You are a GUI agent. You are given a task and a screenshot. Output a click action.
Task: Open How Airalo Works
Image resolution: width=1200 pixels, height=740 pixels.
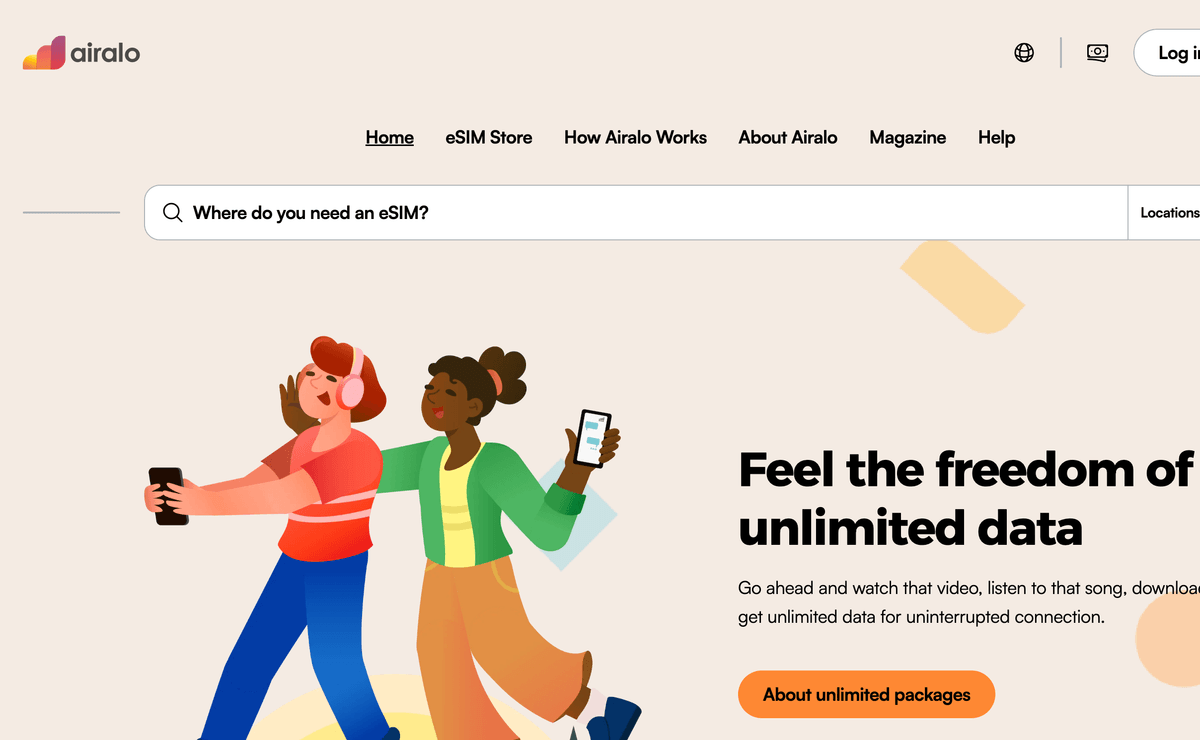636,138
